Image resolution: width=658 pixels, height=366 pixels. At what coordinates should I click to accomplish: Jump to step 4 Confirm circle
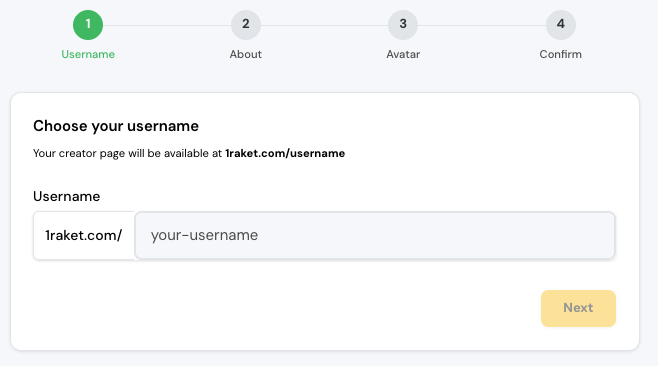(x=561, y=25)
